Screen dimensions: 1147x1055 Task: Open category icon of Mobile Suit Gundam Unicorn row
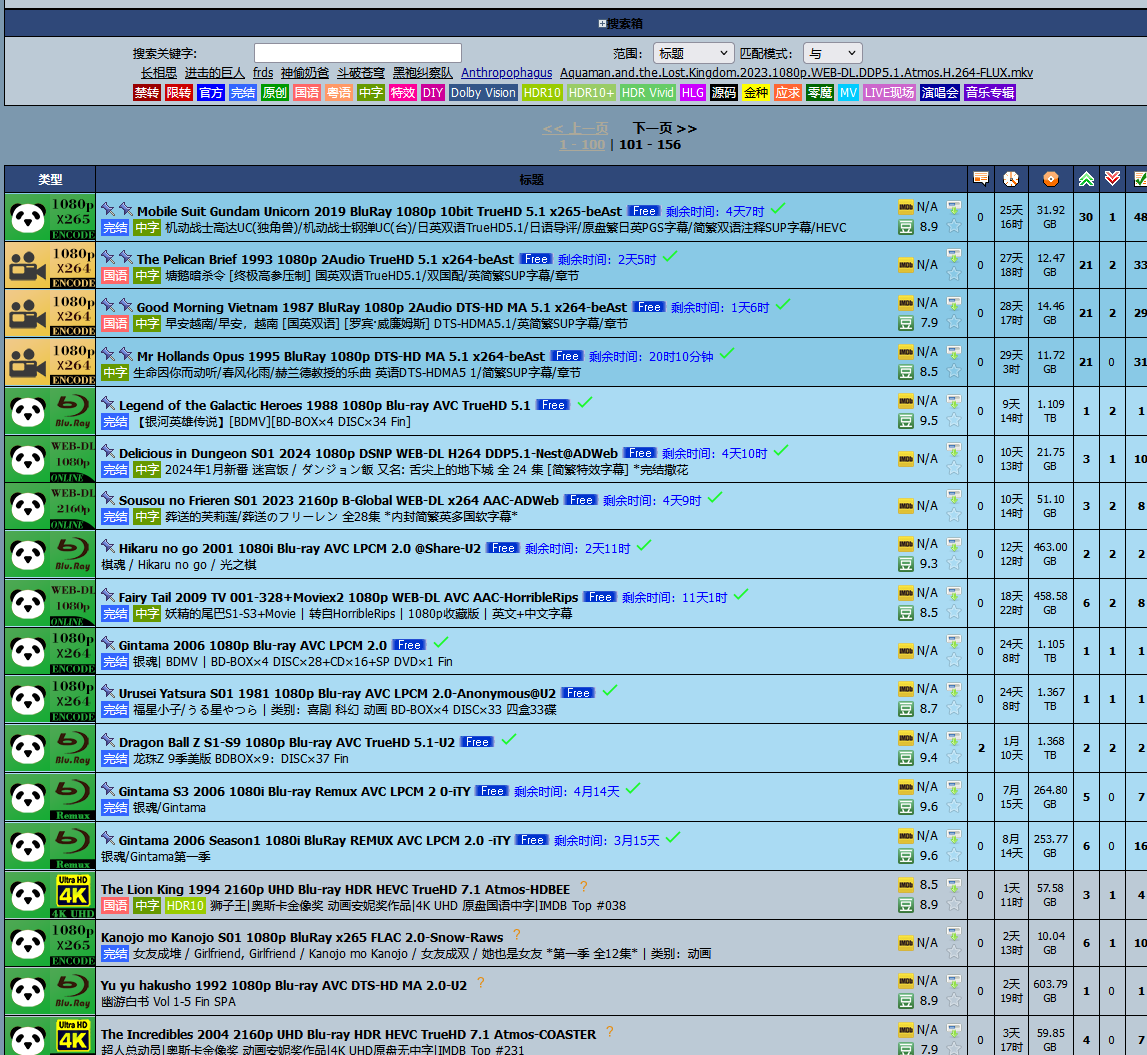point(50,217)
